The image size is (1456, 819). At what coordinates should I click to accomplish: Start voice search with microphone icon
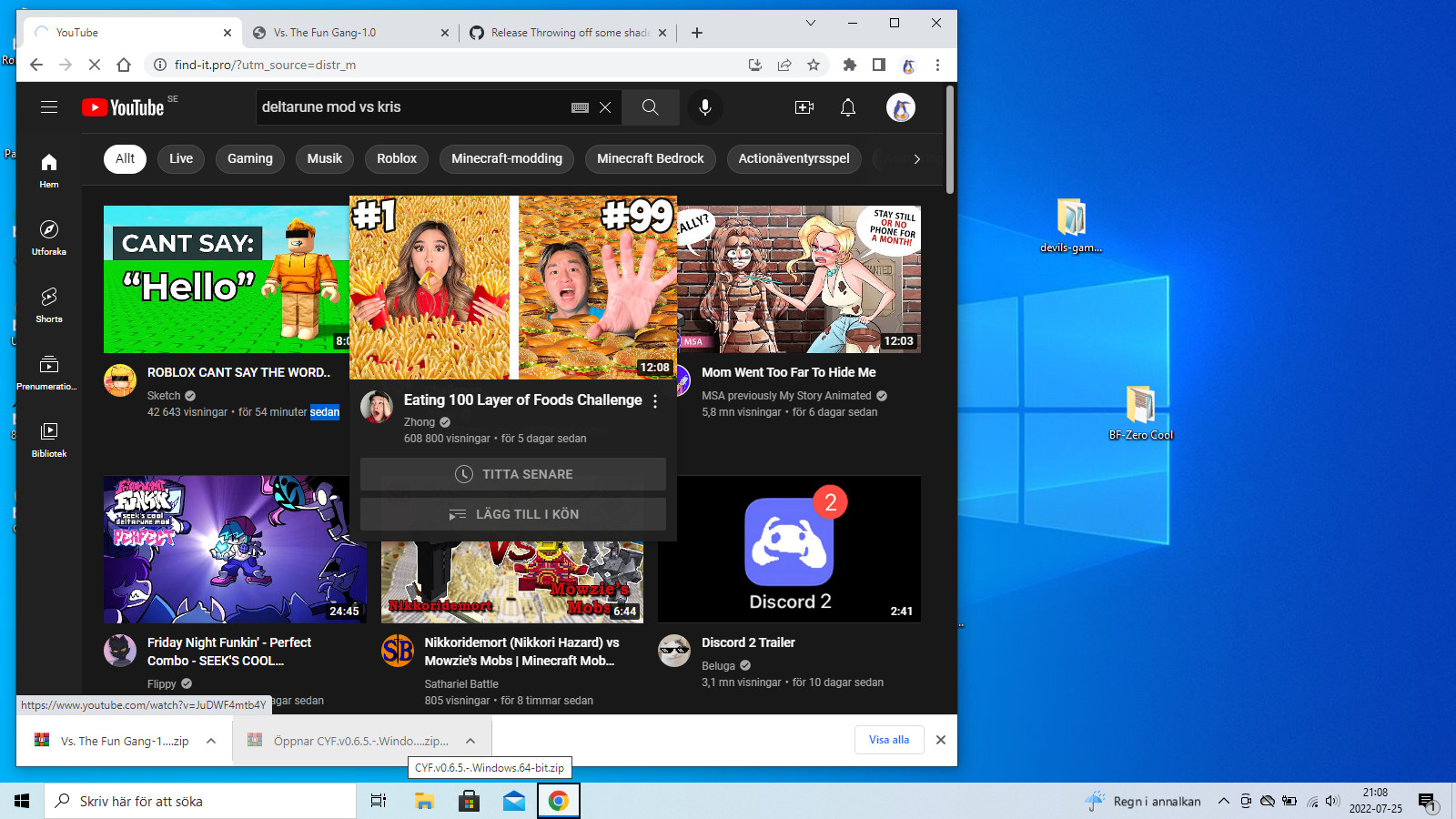click(x=705, y=107)
